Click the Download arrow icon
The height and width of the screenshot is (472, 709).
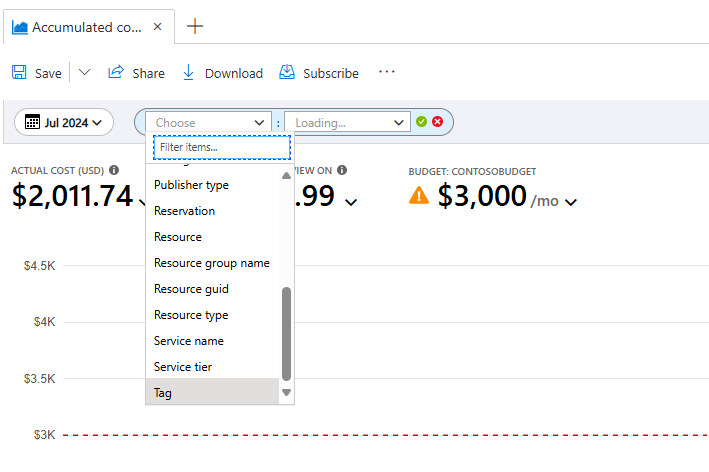tap(188, 73)
